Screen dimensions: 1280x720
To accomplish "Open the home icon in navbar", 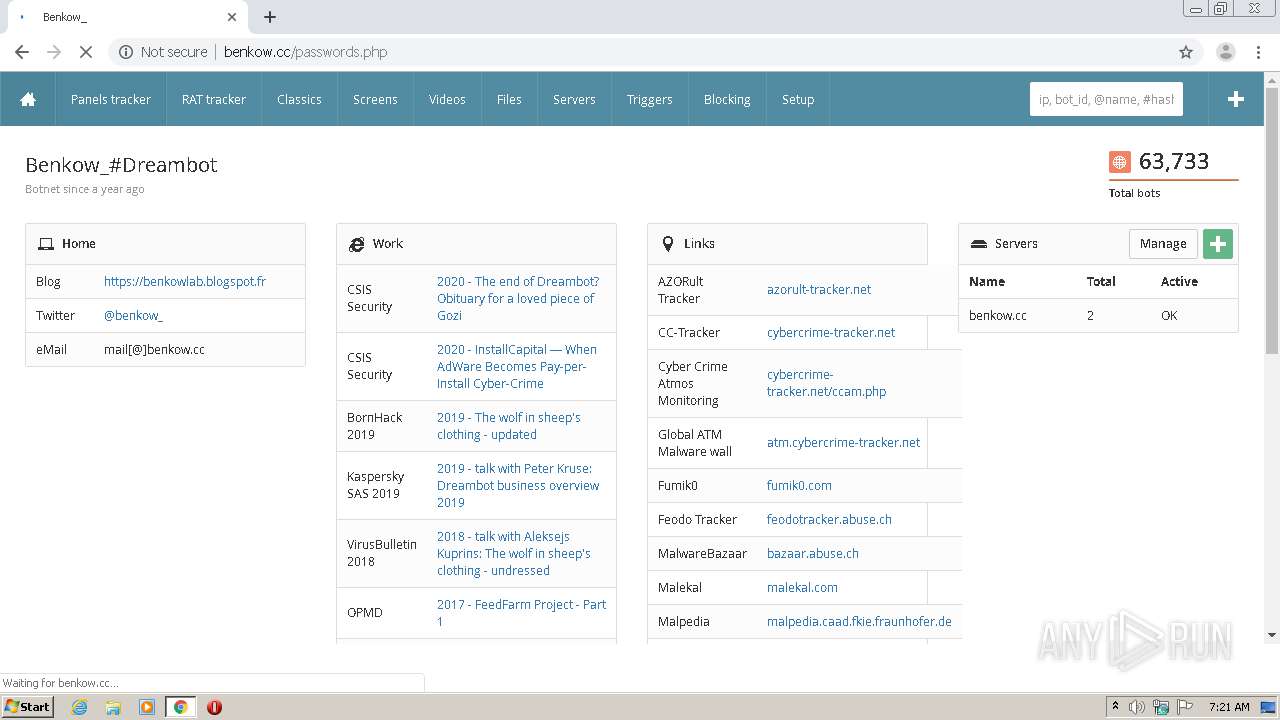I will tap(28, 99).
